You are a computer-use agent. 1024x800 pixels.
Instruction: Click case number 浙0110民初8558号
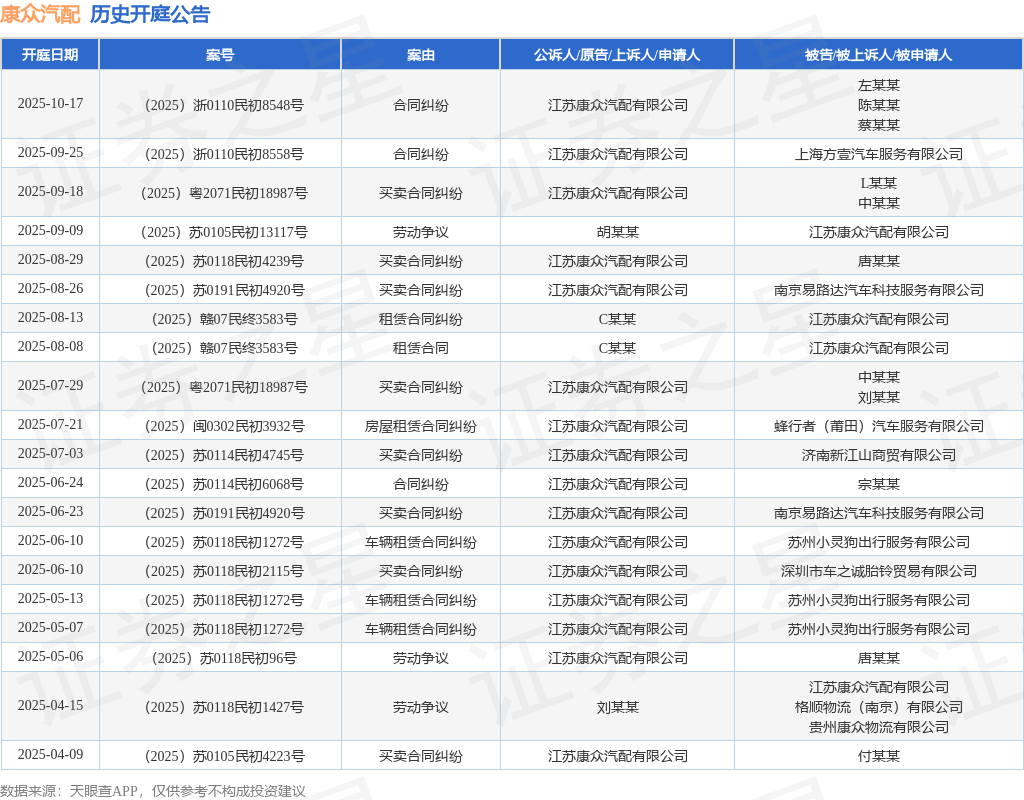point(224,154)
